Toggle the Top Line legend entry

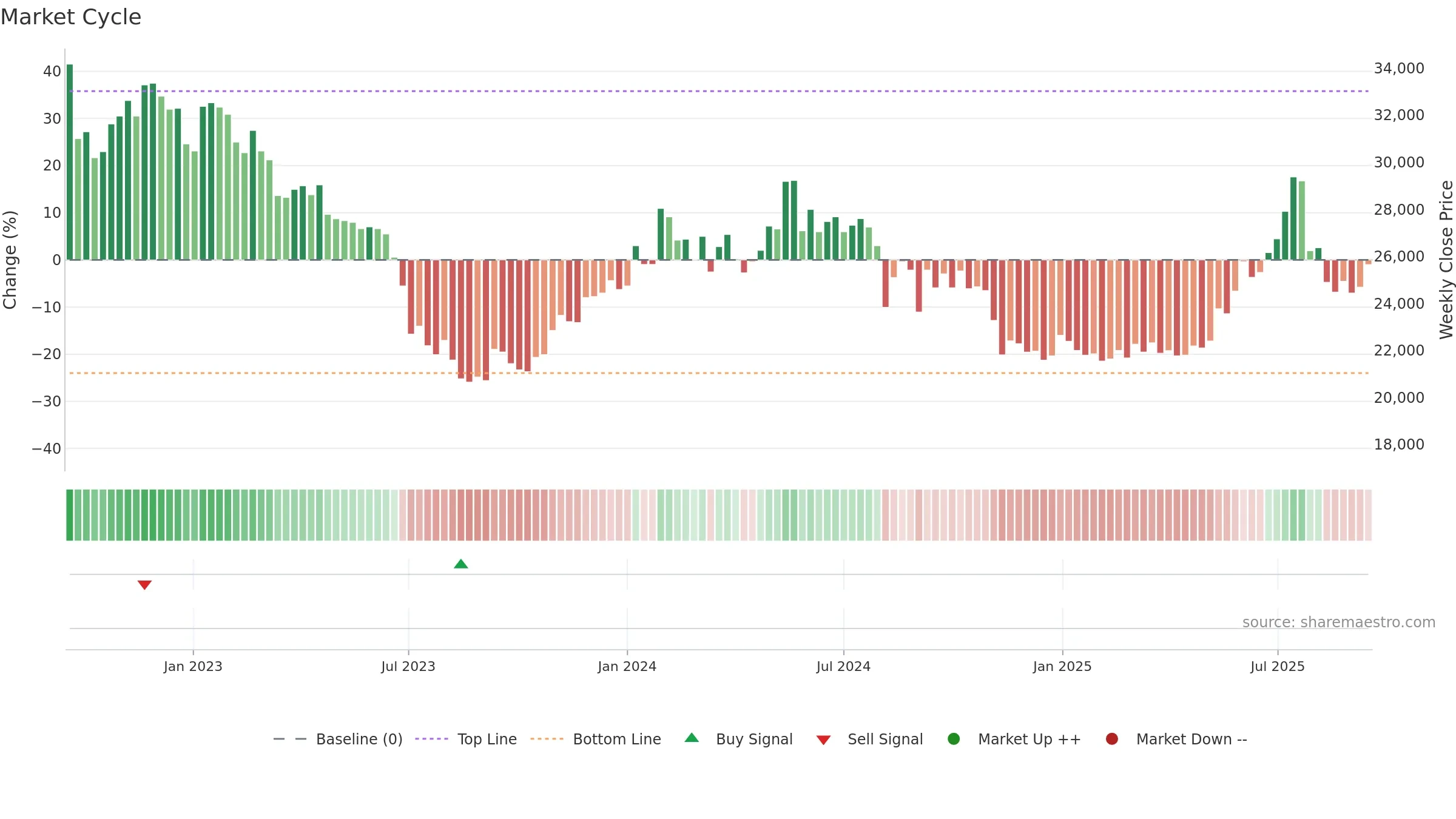[466, 739]
